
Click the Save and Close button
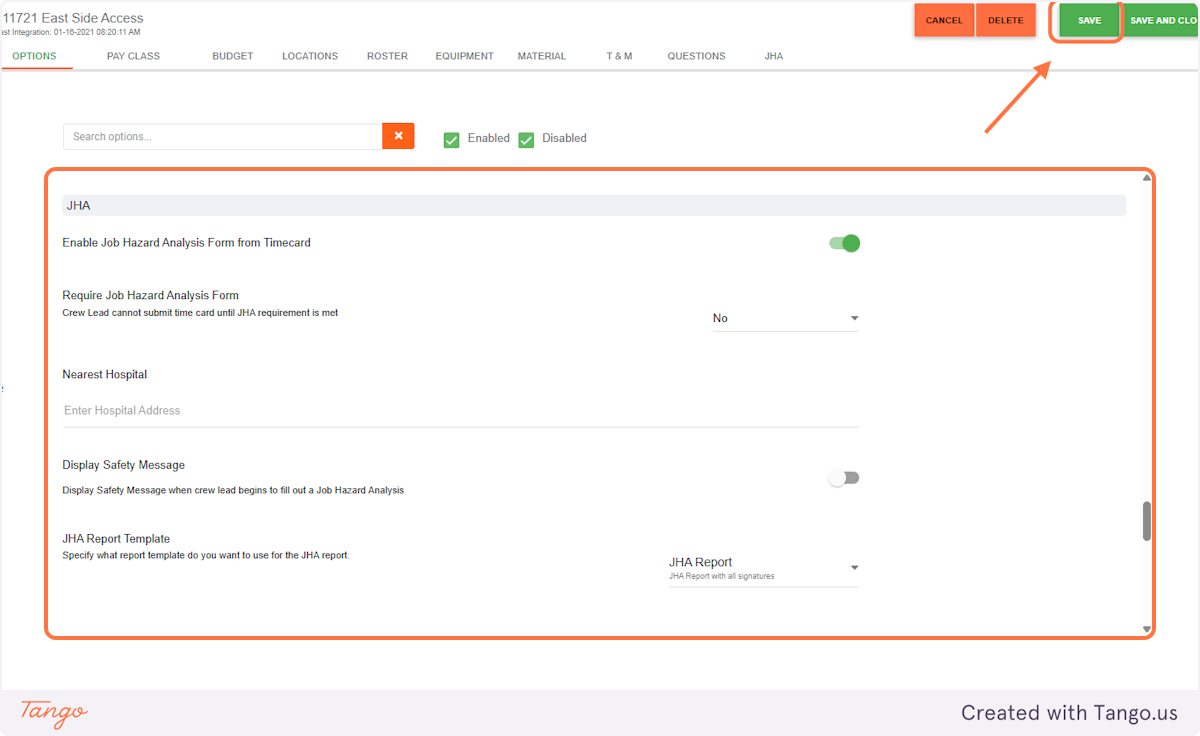click(1162, 20)
